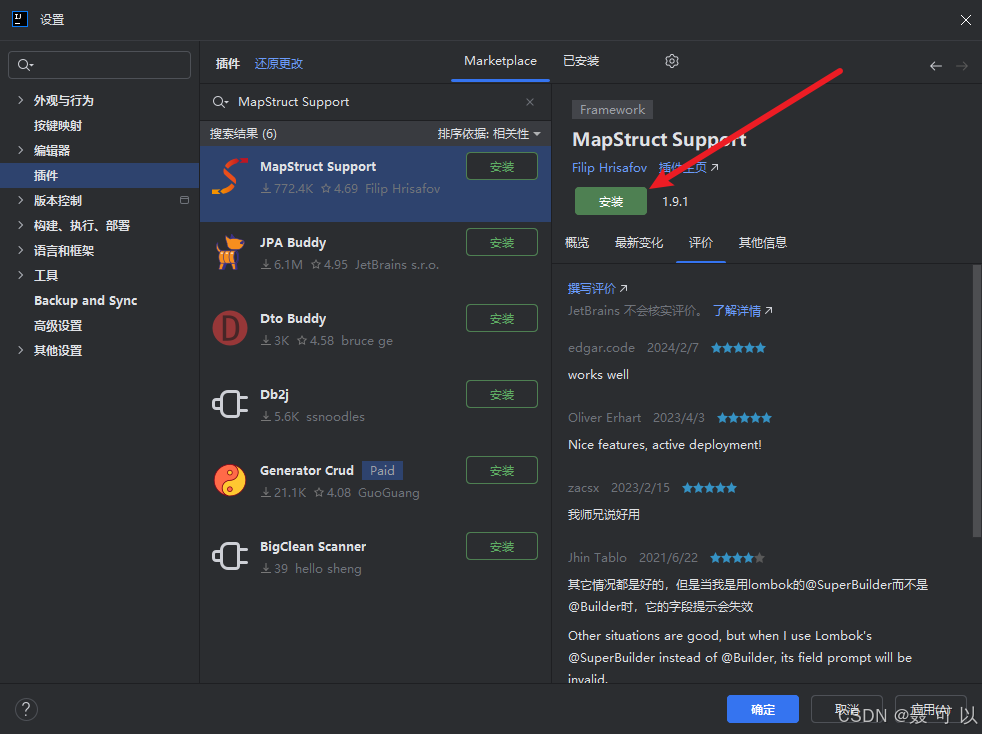Install MapStruct Support from detail panel
Image resolution: width=982 pixels, height=734 pixels.
pyautogui.click(x=610, y=201)
